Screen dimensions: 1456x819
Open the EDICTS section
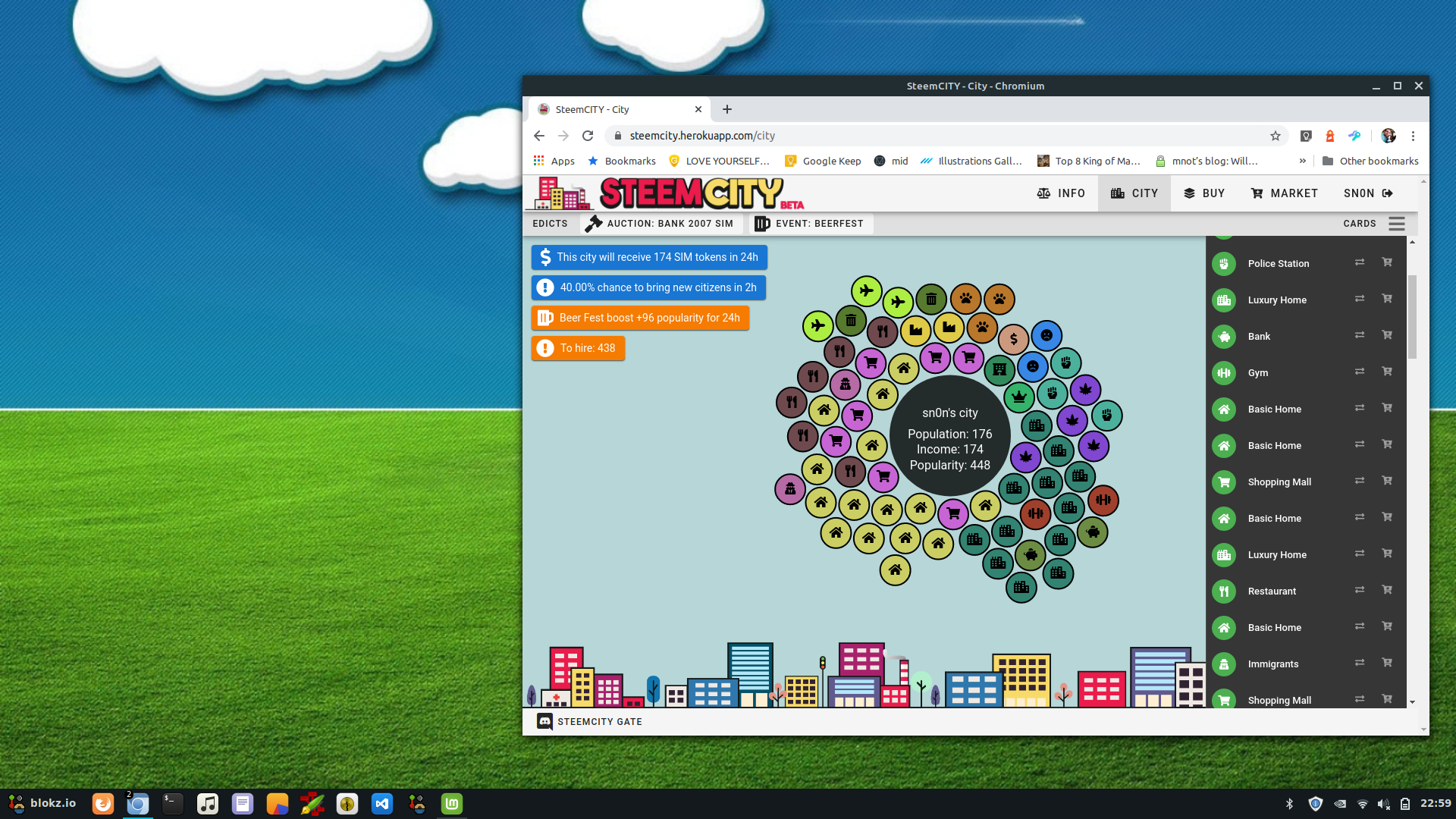pyautogui.click(x=550, y=224)
